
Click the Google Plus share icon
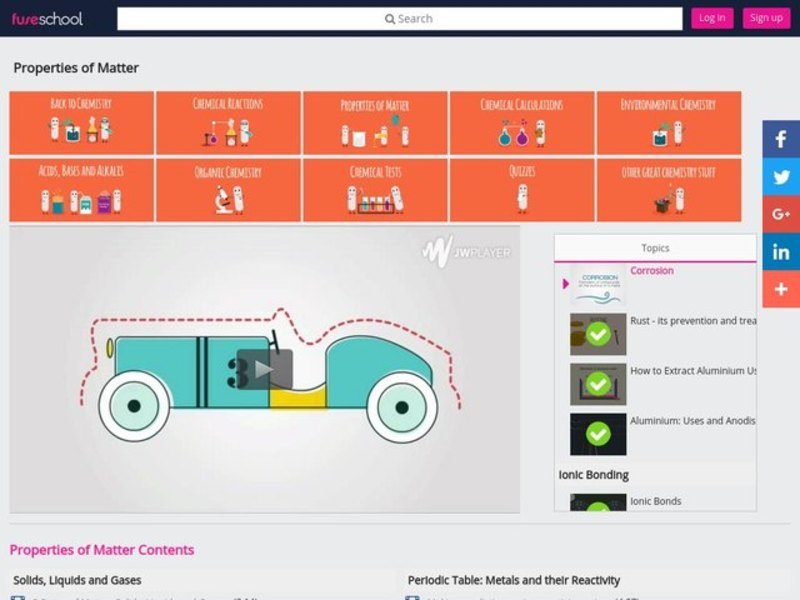[781, 214]
